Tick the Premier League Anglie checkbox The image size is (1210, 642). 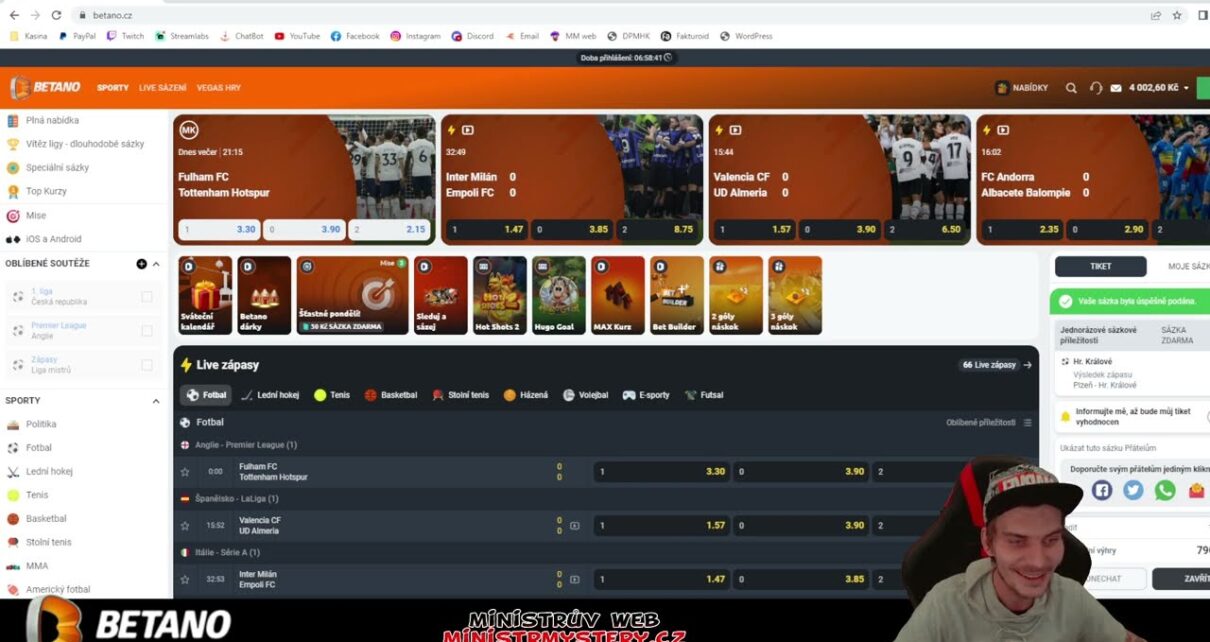(147, 330)
